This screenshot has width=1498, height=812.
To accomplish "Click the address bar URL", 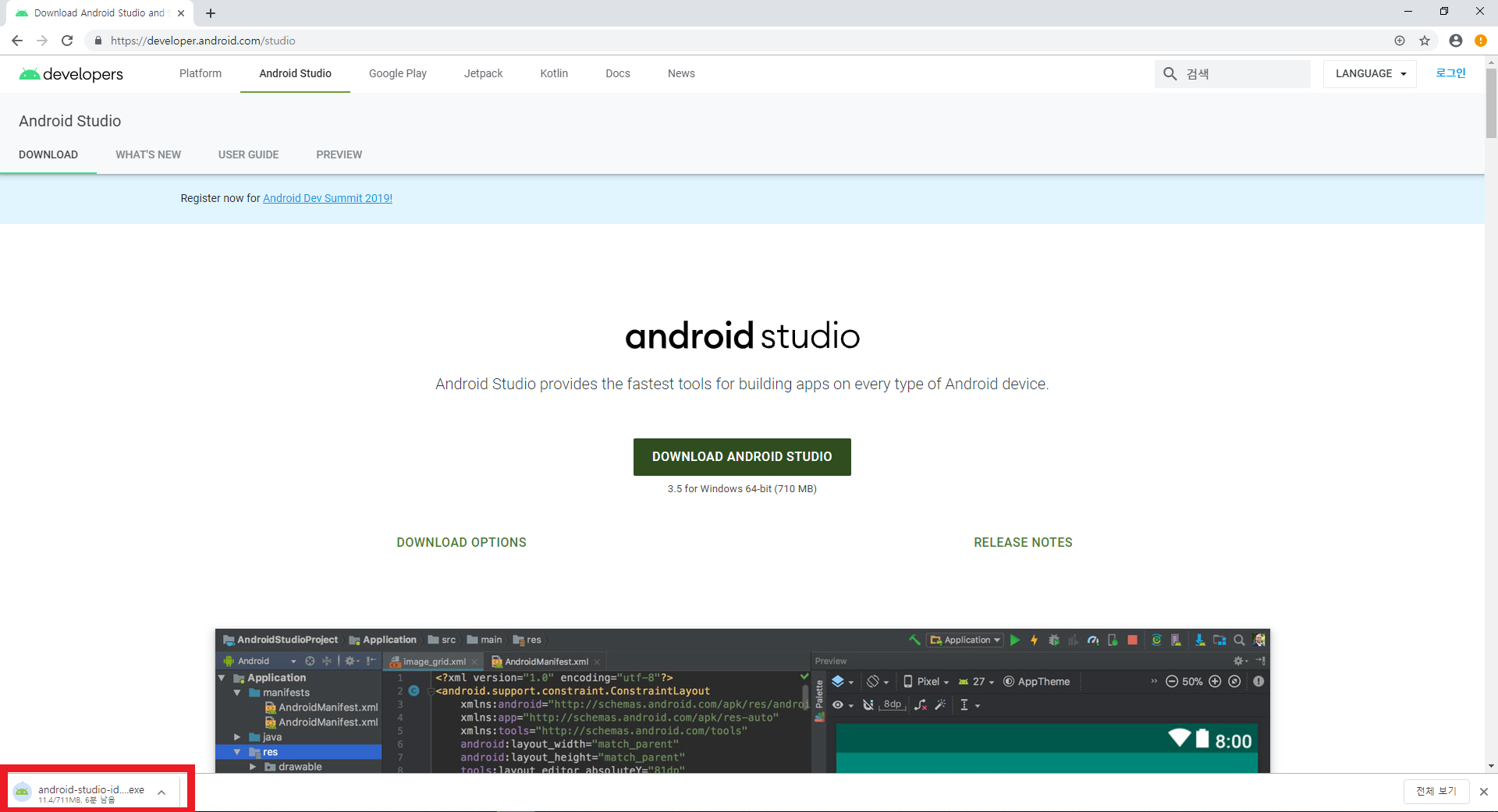I will tap(203, 41).
